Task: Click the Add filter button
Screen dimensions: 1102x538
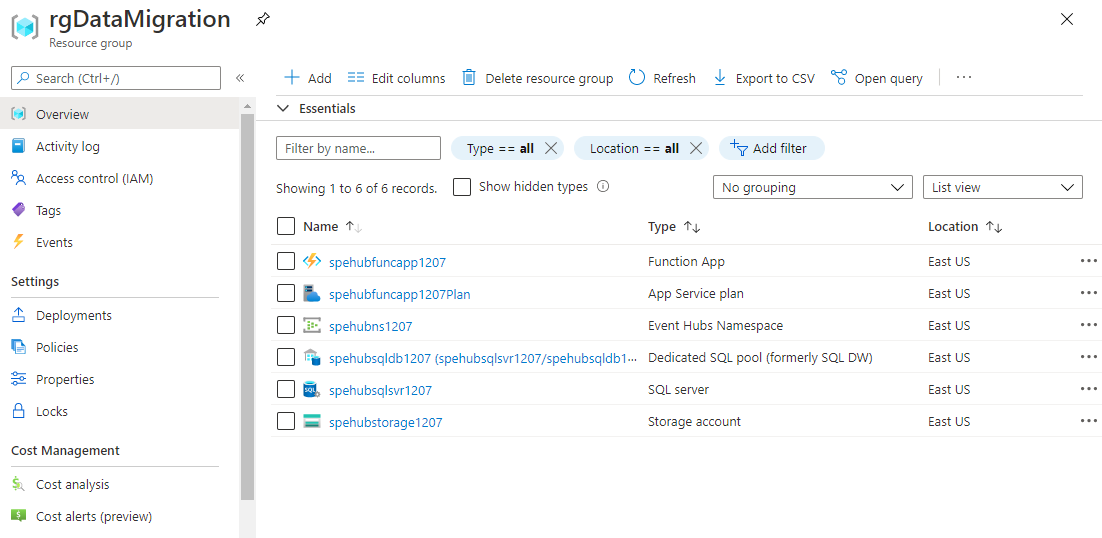Action: tap(771, 148)
